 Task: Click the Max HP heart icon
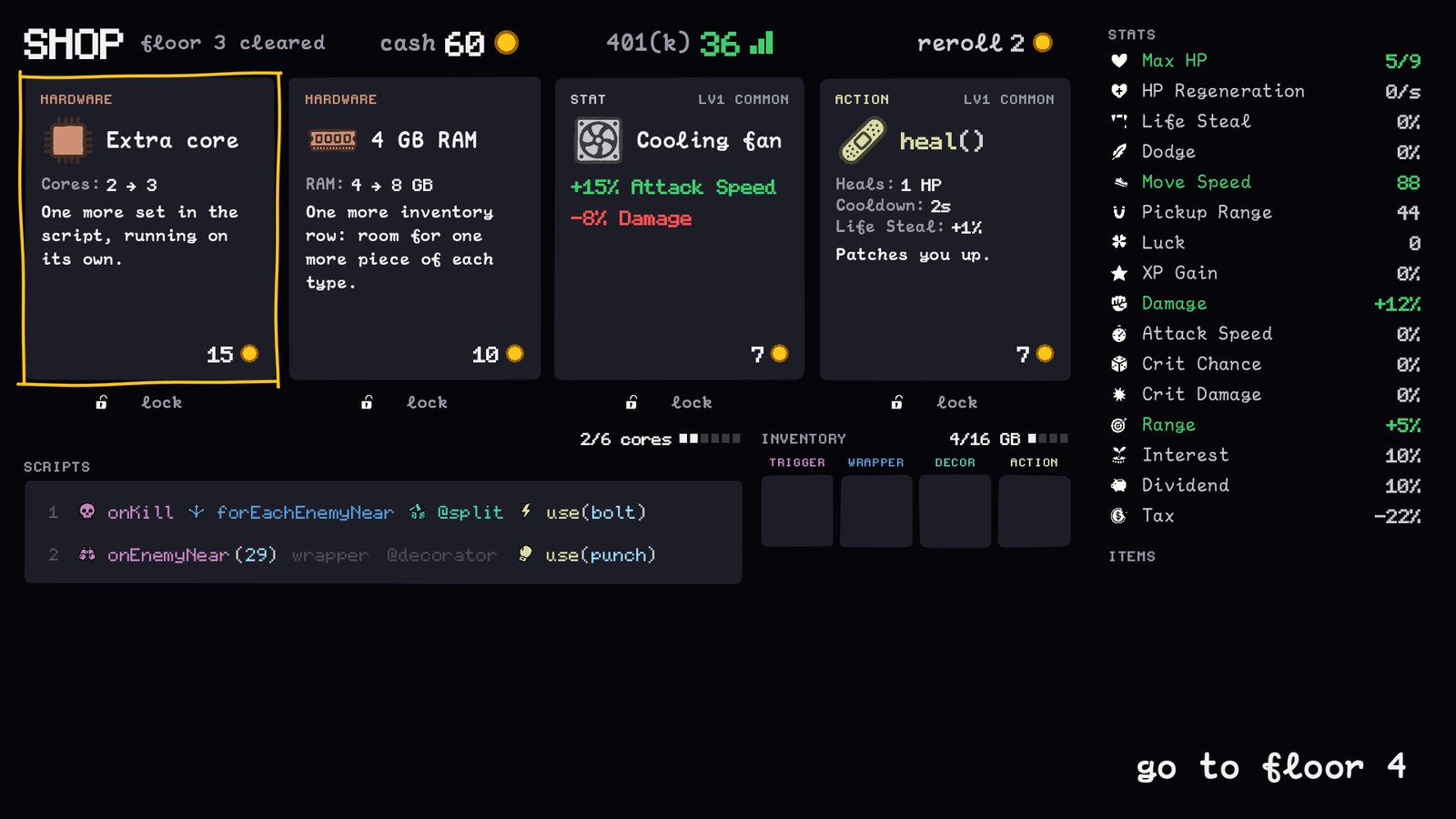[x=1119, y=61]
